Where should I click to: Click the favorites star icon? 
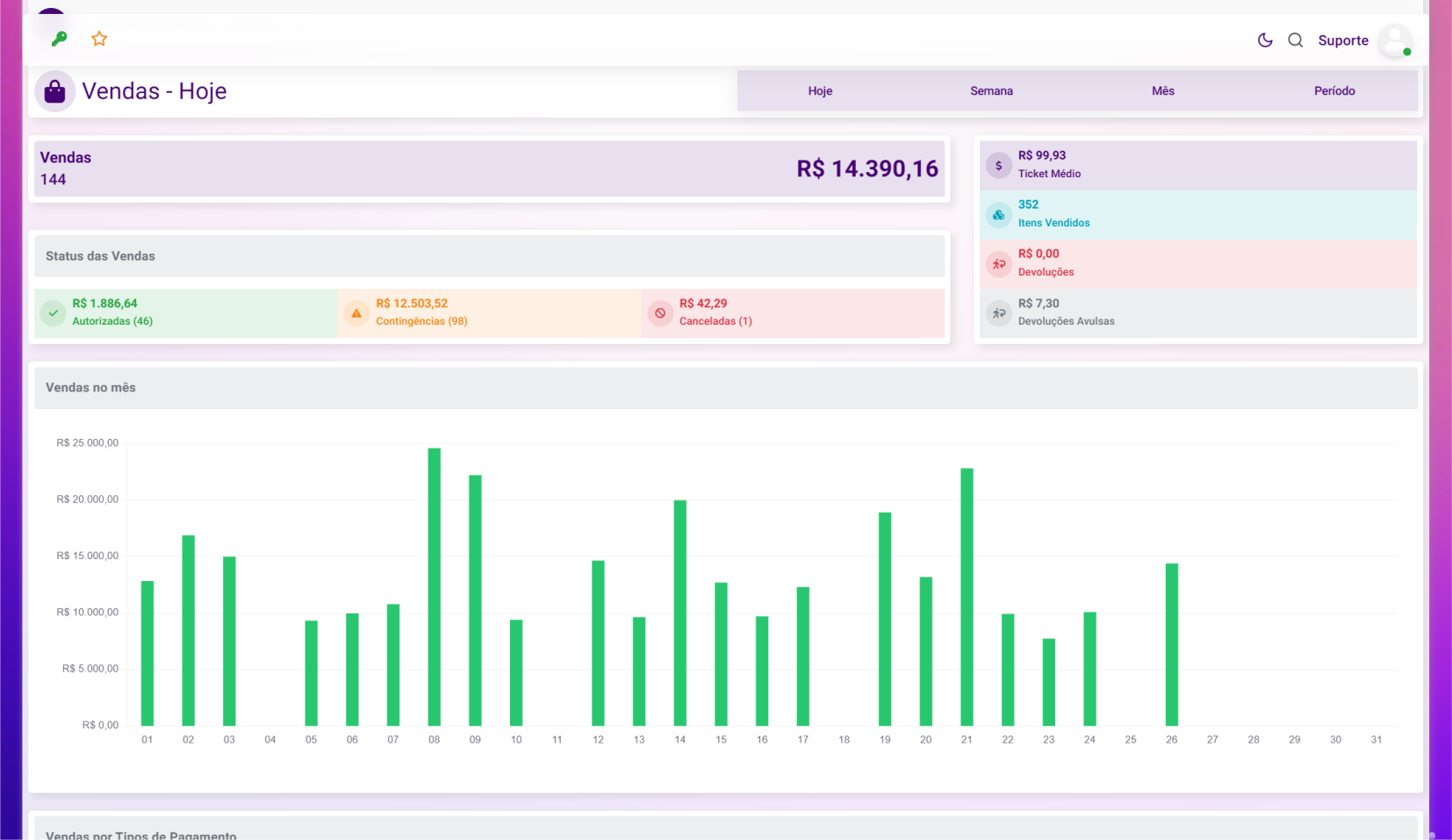point(99,39)
